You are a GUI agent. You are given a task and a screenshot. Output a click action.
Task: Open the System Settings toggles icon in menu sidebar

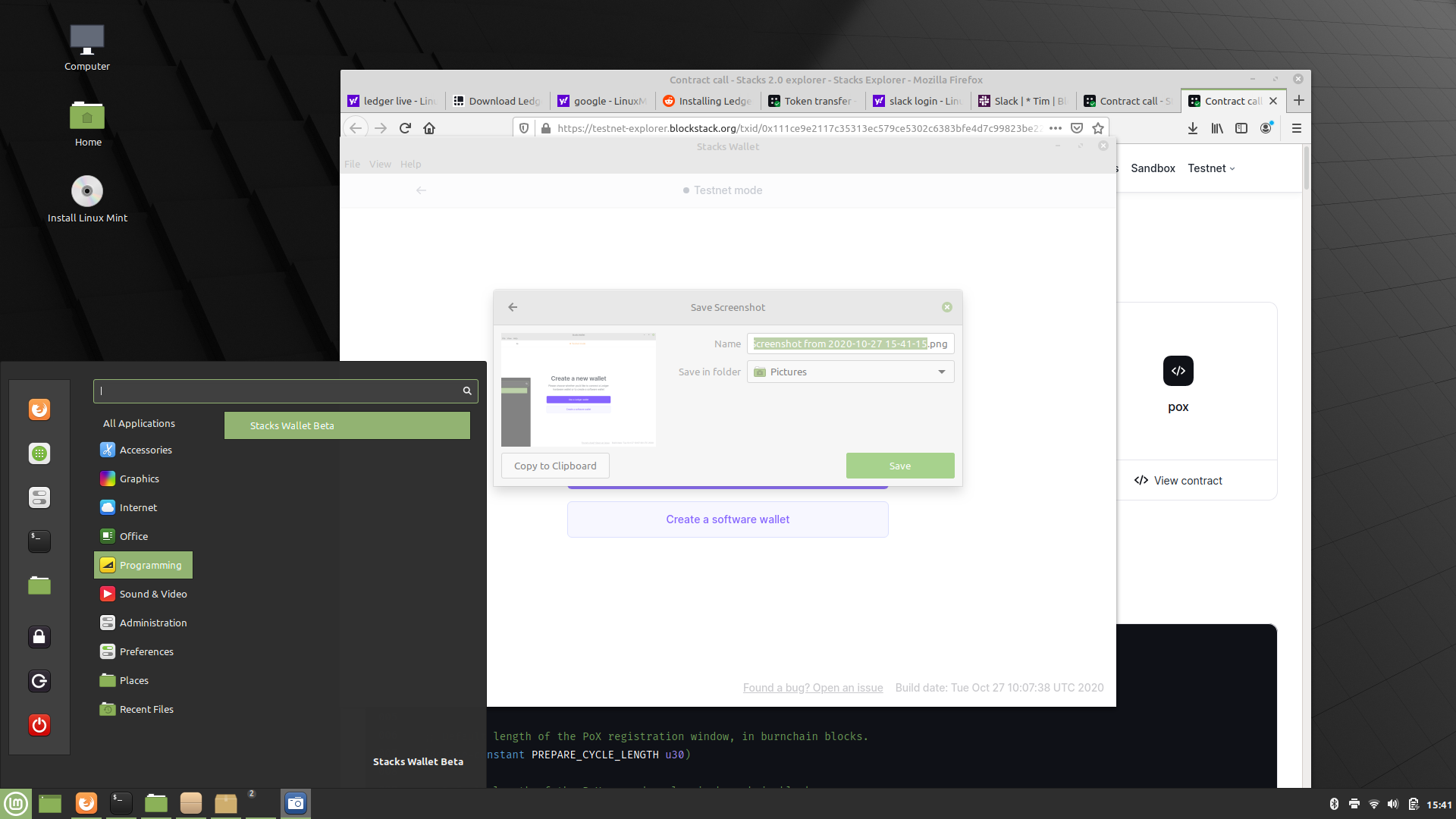pos(39,497)
